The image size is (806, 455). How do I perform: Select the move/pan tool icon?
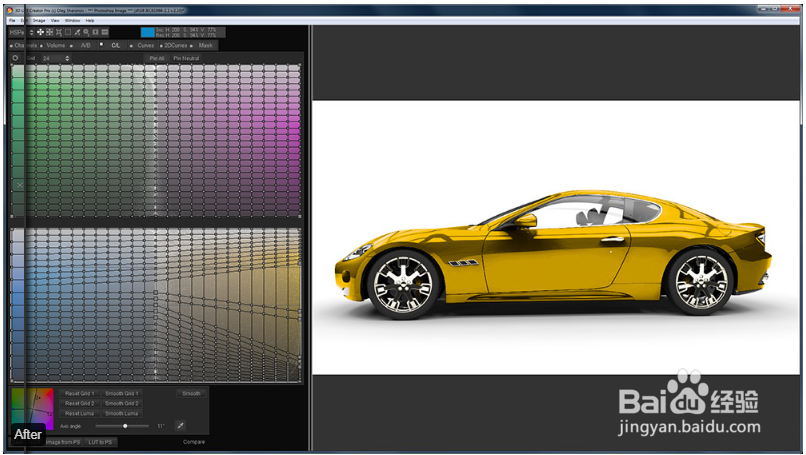[40, 32]
